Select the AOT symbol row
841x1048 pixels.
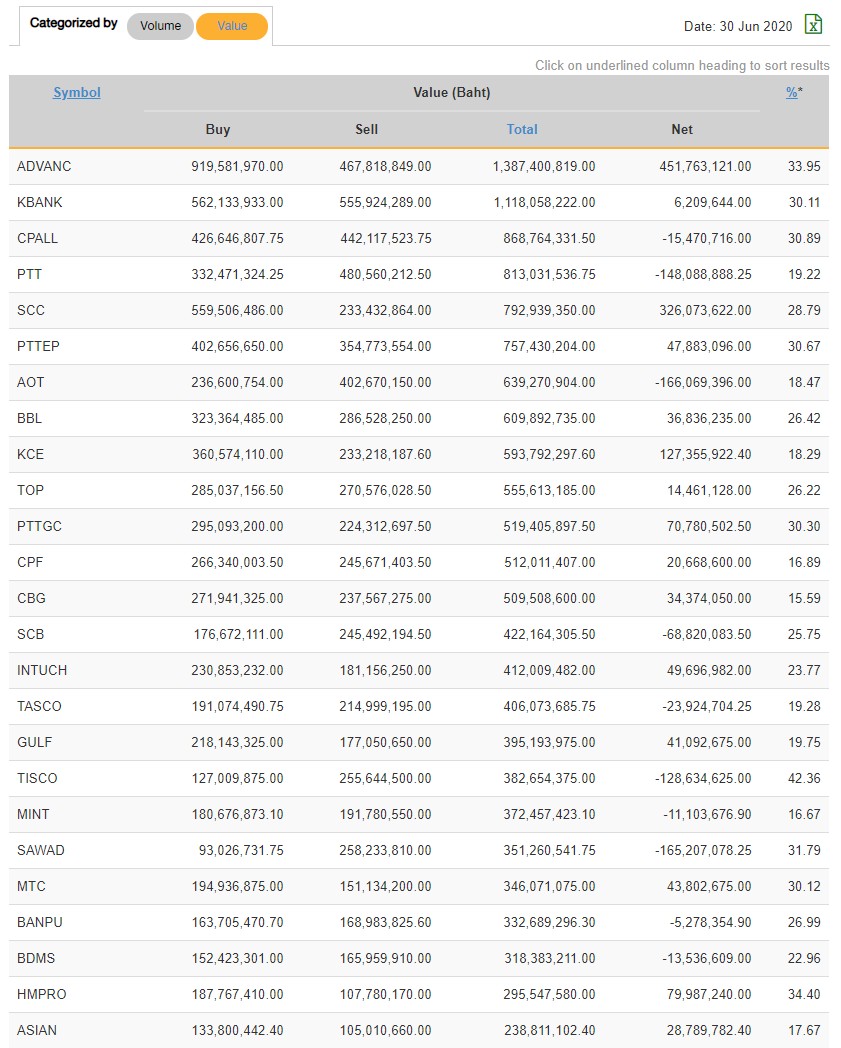31,382
